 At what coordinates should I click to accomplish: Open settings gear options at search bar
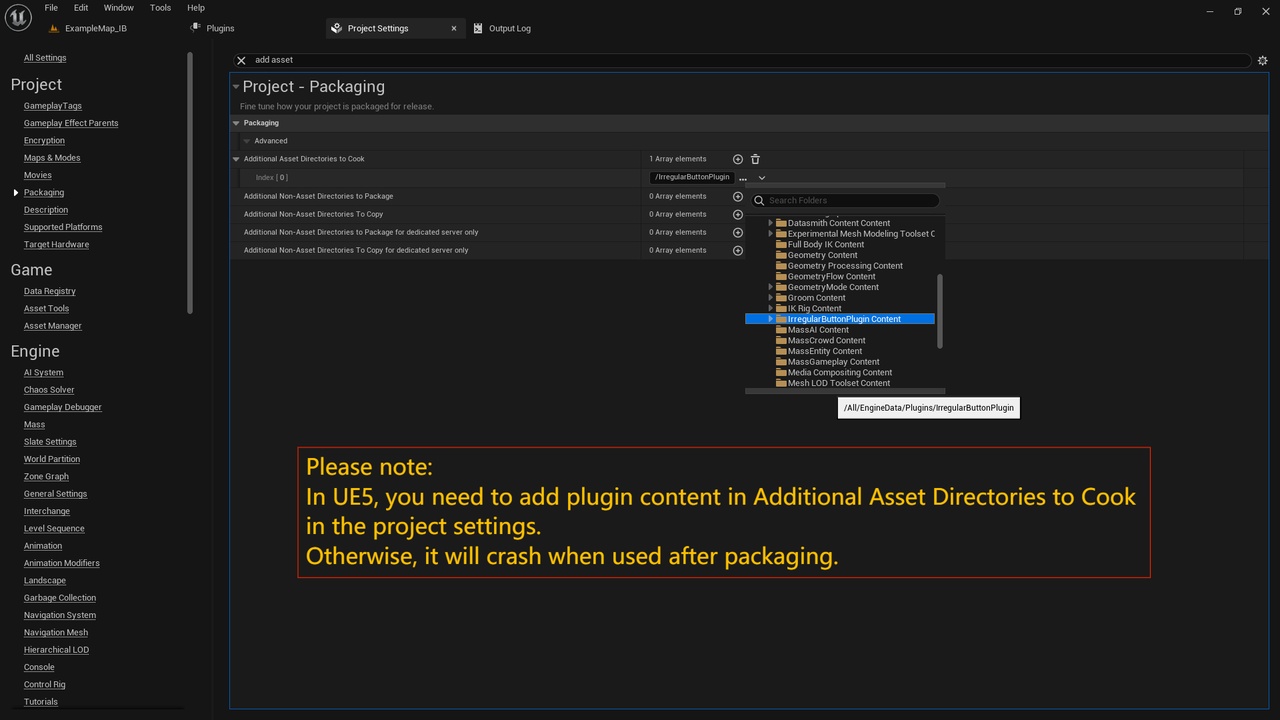pyautogui.click(x=1262, y=60)
